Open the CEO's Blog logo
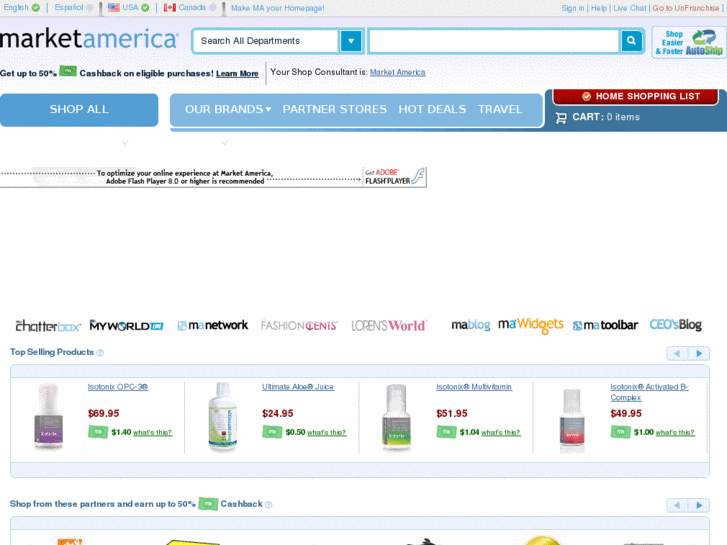Screen dimensions: 727x545 click(675, 325)
